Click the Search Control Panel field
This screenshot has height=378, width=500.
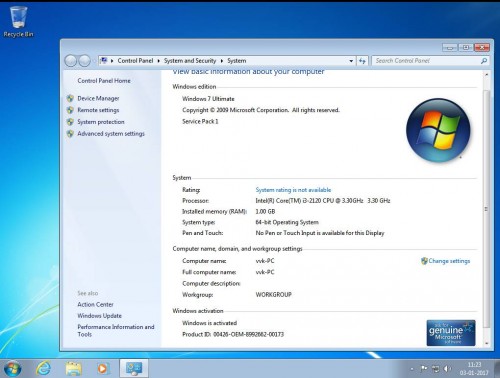pos(427,61)
